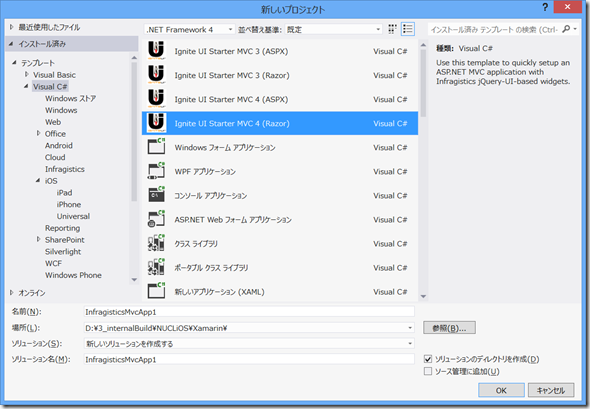Click the template search box

coord(494,29)
